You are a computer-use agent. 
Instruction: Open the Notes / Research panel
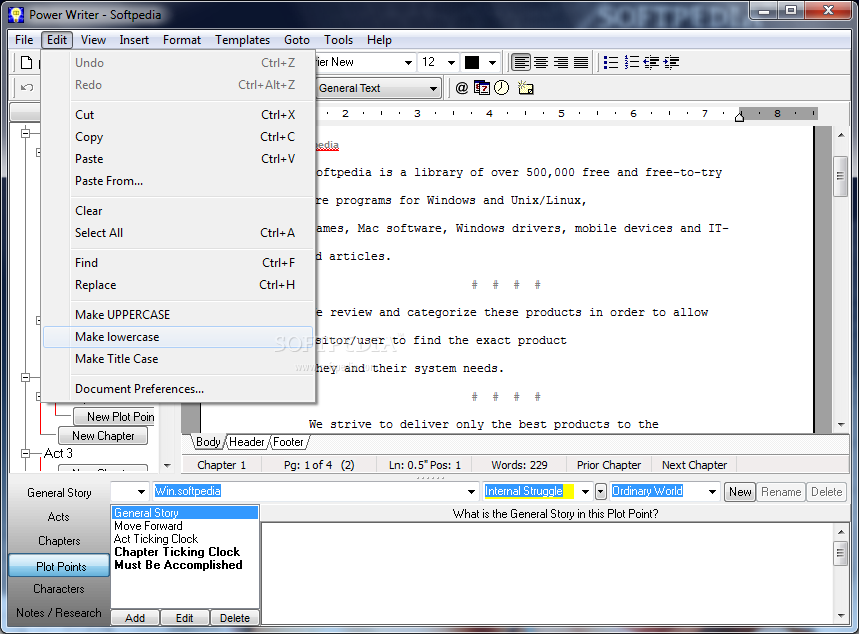point(59,613)
